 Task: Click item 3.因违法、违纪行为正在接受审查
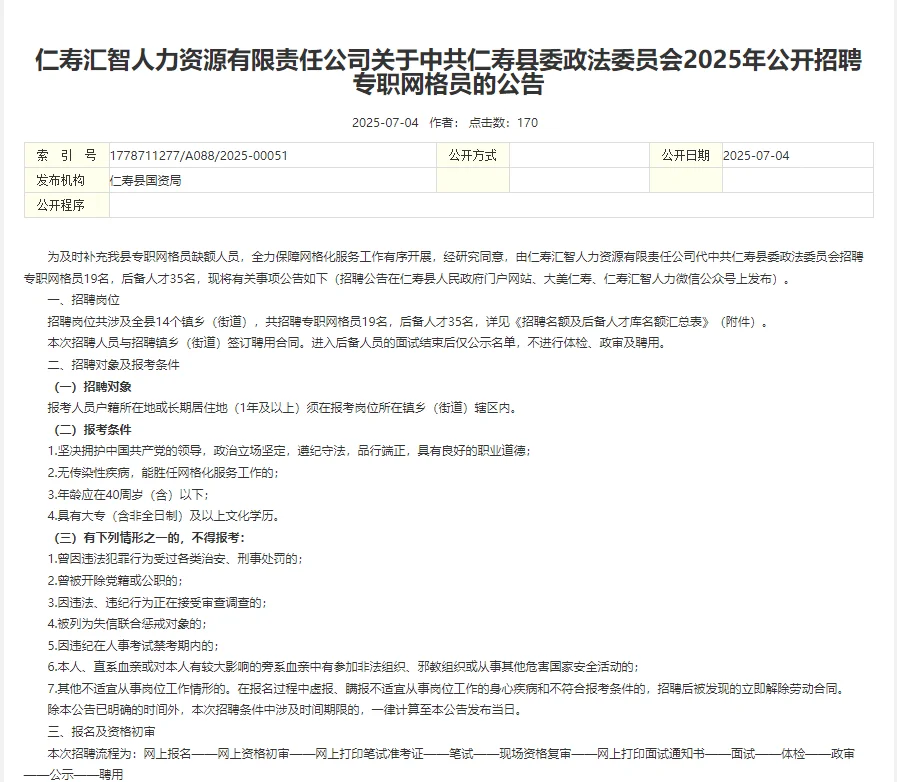tap(157, 602)
